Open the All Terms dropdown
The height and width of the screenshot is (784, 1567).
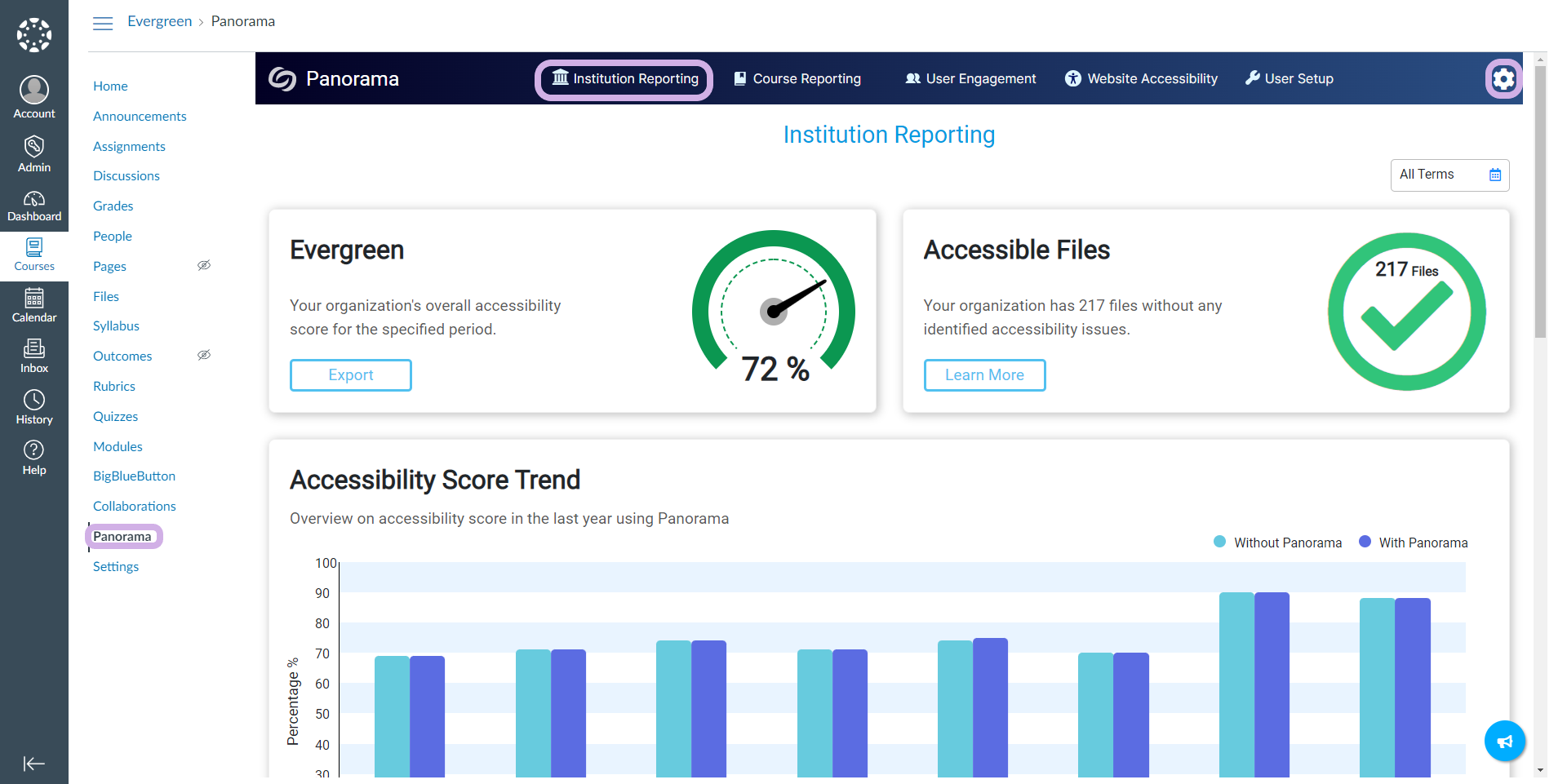click(x=1449, y=175)
